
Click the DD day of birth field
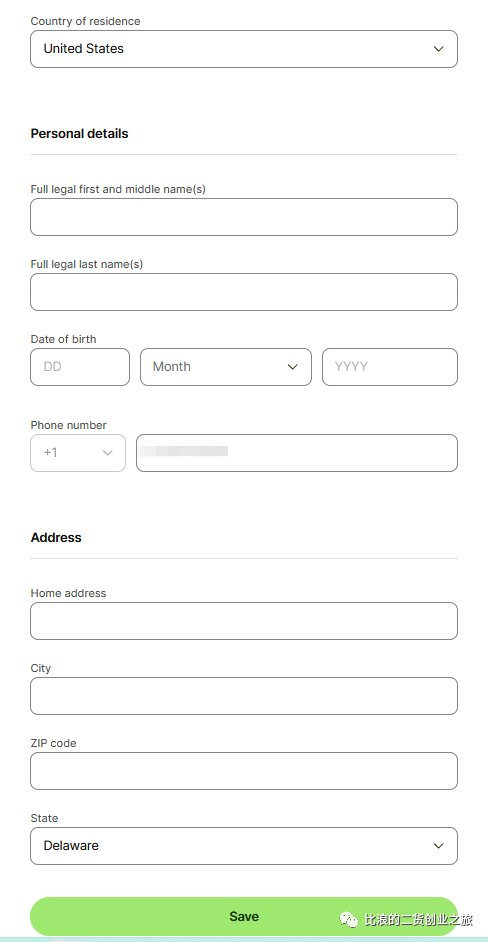click(80, 367)
